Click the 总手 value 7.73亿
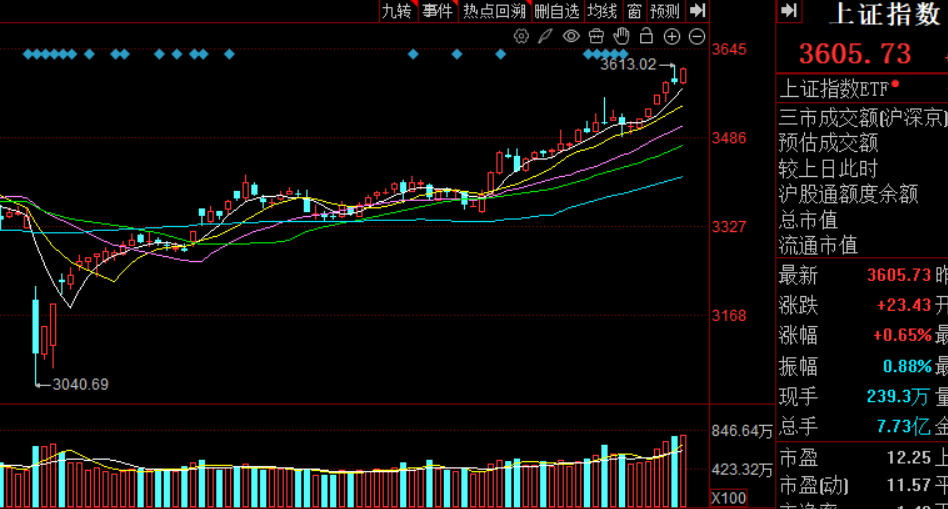This screenshot has width=948, height=509. point(903,427)
